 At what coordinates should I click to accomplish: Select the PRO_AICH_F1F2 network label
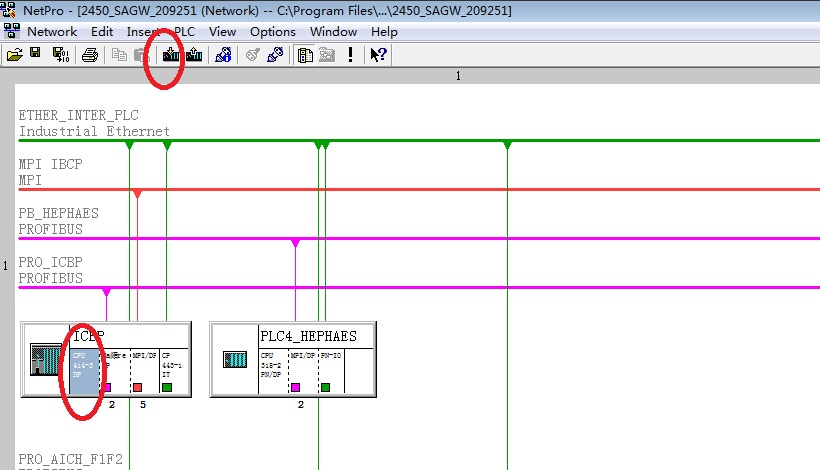(71, 459)
